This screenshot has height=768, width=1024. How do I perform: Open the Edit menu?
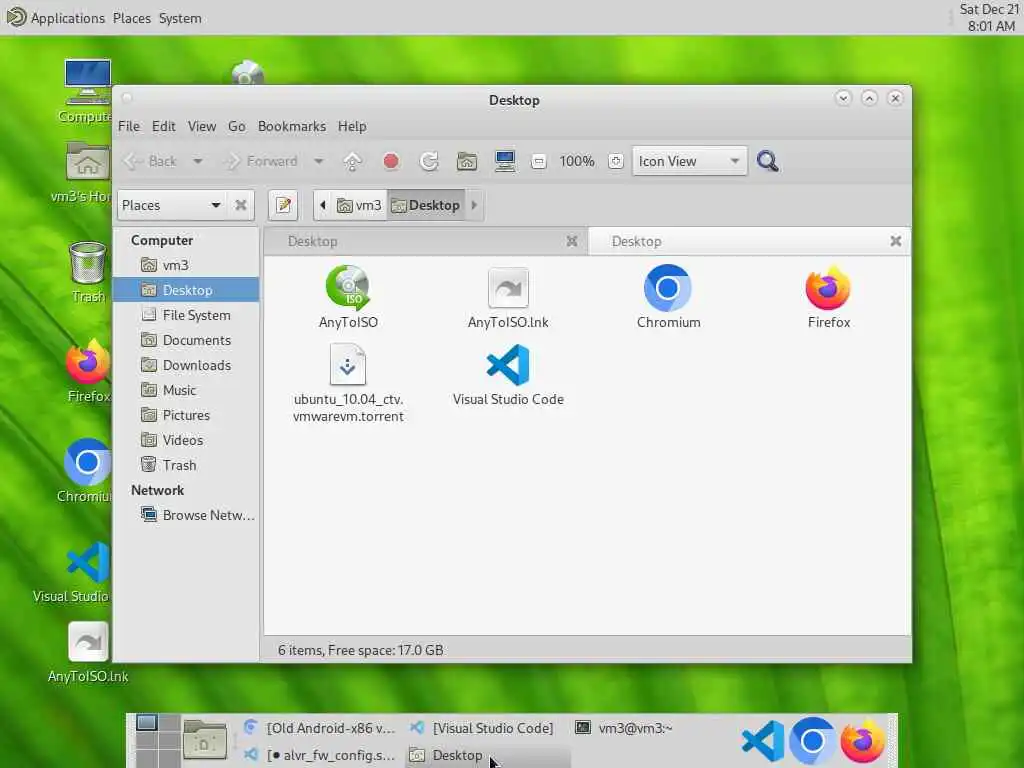[x=163, y=126]
